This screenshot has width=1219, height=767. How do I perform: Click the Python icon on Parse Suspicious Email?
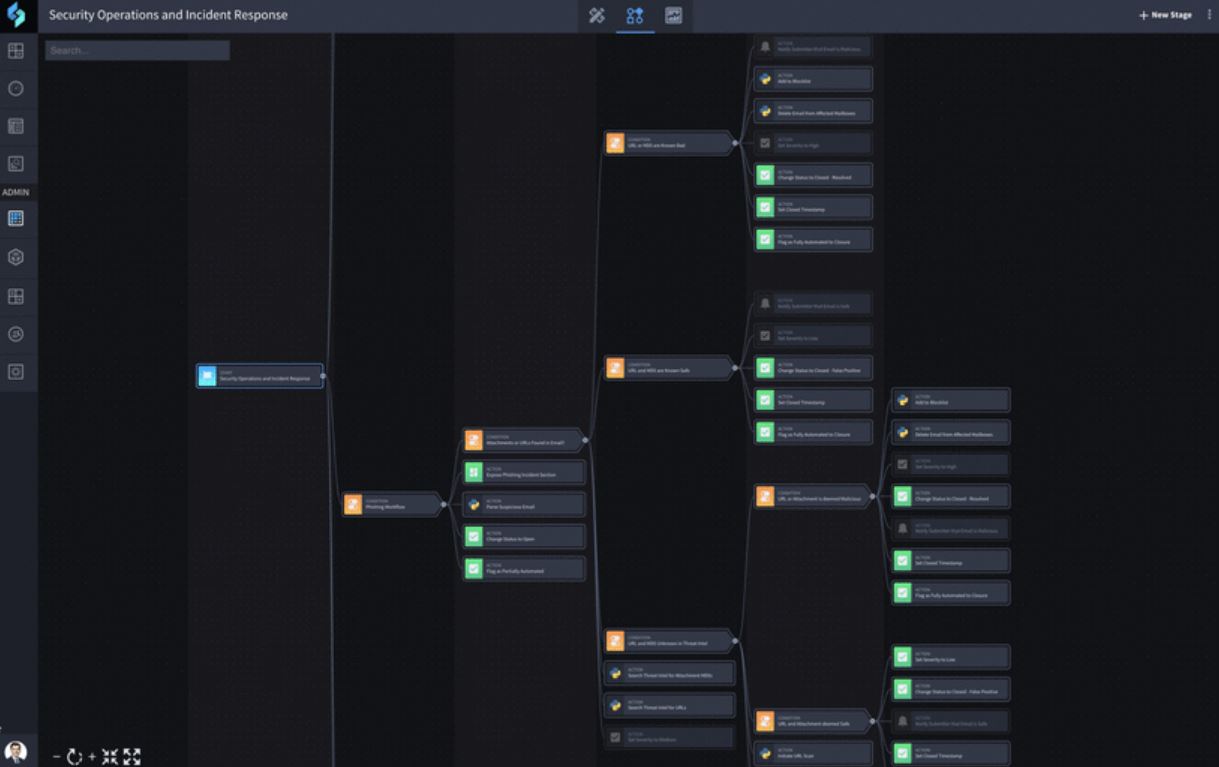(x=474, y=504)
